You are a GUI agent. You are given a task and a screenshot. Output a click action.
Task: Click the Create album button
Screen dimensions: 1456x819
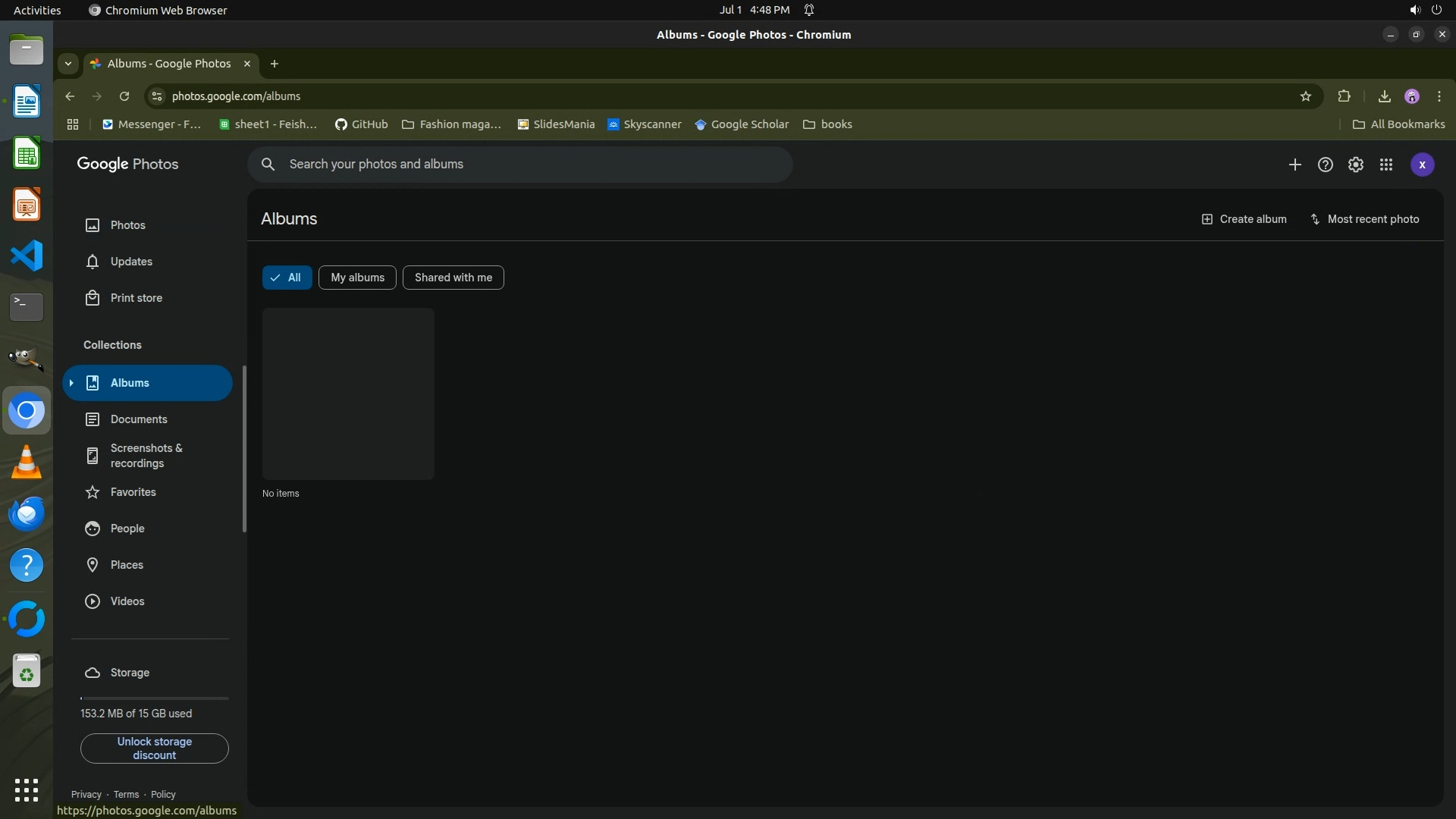[1244, 219]
